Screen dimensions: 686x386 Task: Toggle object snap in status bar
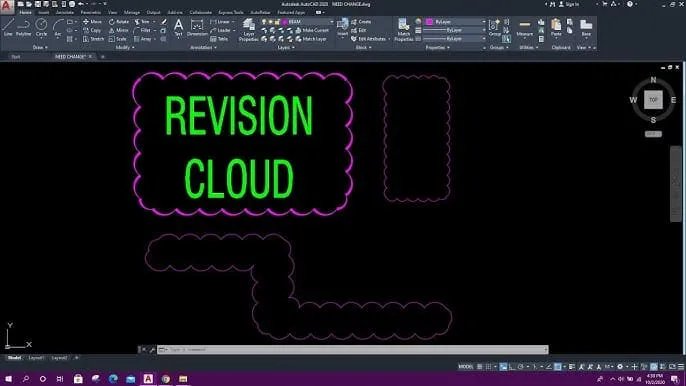(557, 367)
